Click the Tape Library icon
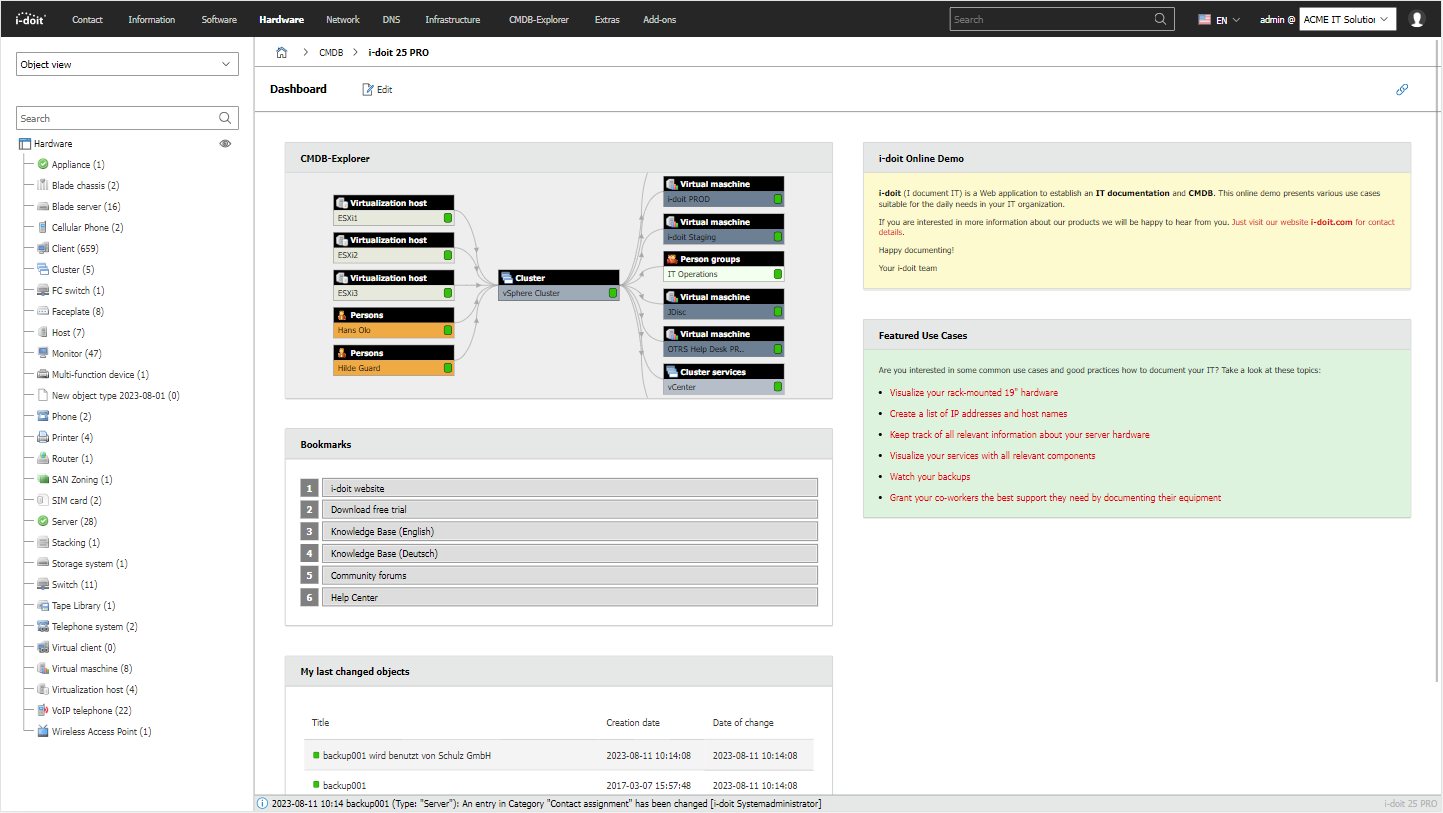Image resolution: width=1443 pixels, height=813 pixels. coord(43,605)
